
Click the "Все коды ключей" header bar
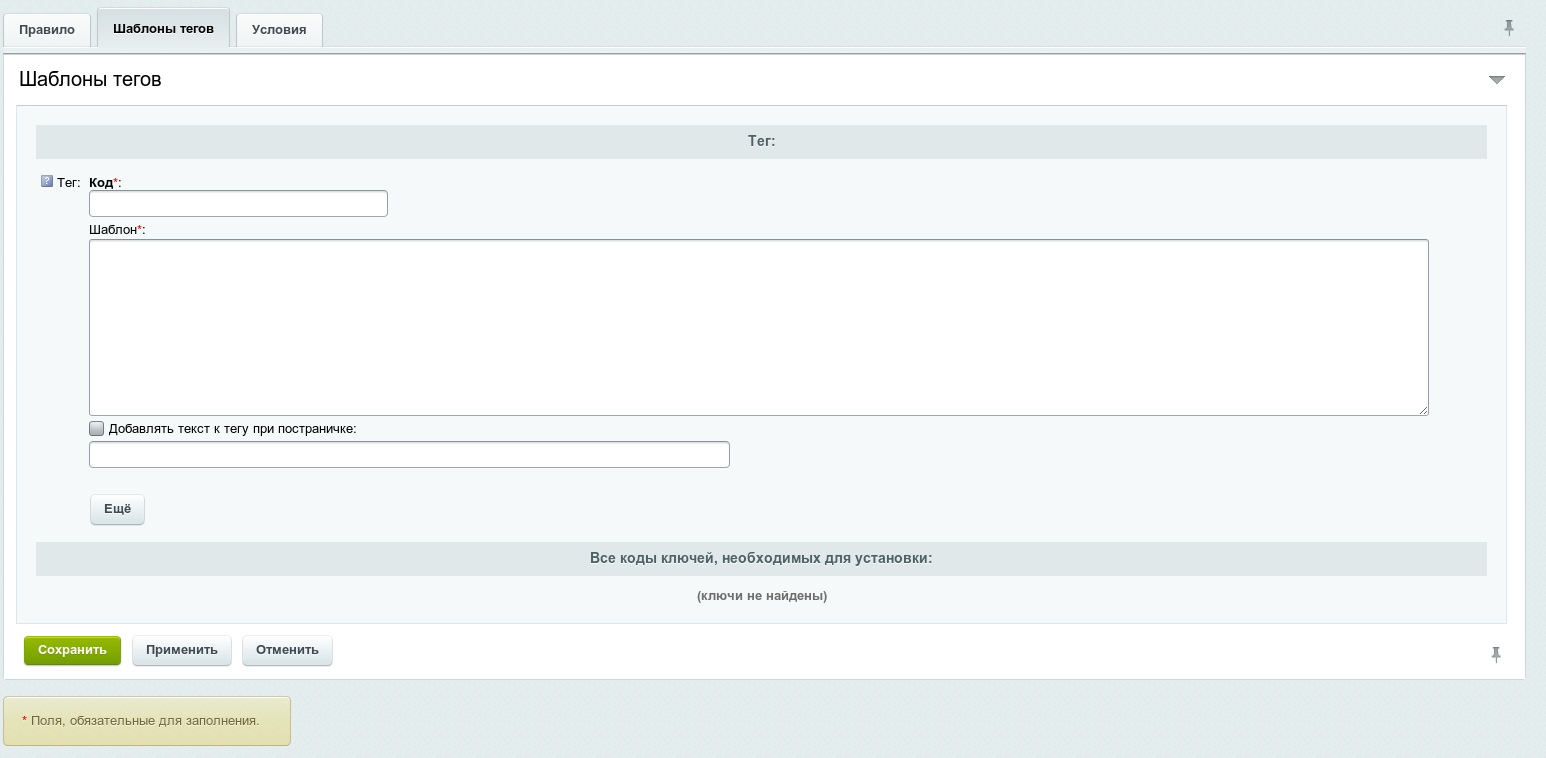(761, 558)
